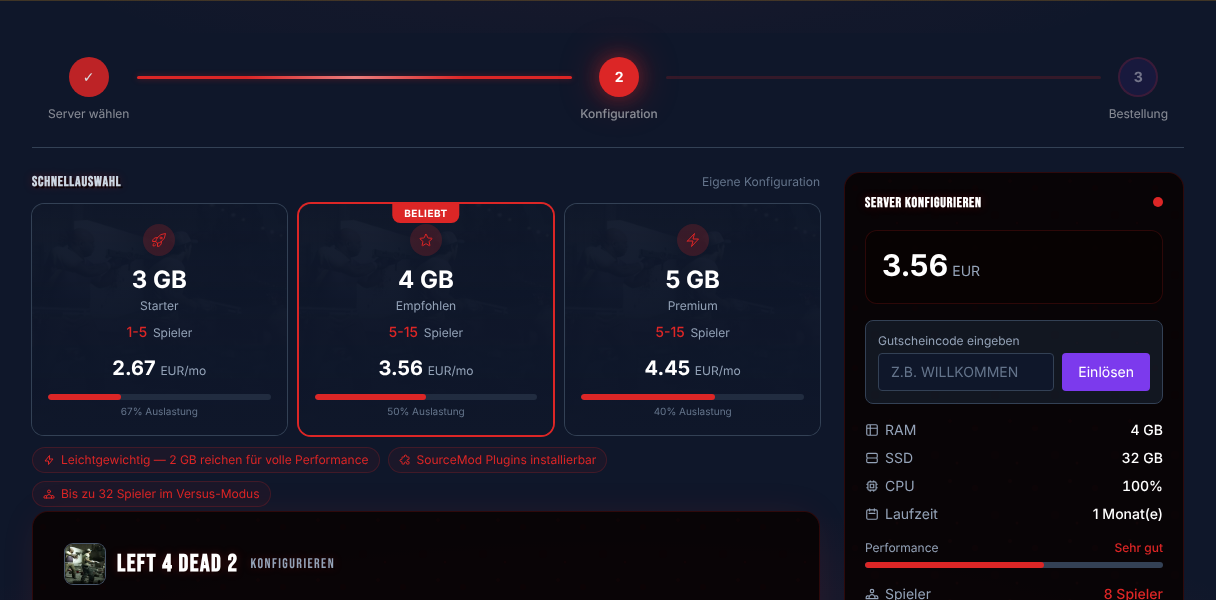Click the rocket icon on Starter card
This screenshot has height=600, width=1216.
pos(160,240)
